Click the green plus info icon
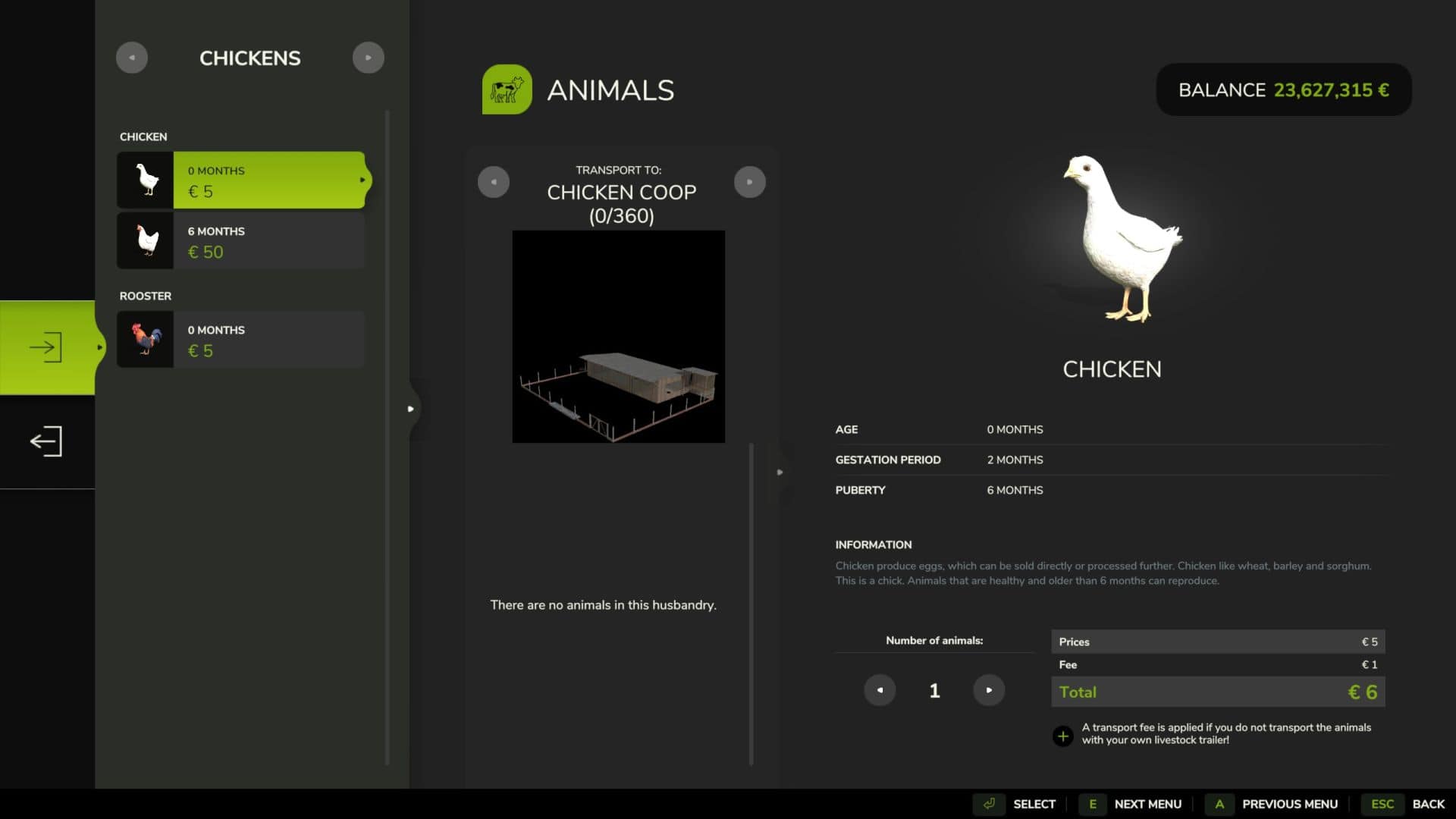1456x819 pixels. click(x=1063, y=736)
